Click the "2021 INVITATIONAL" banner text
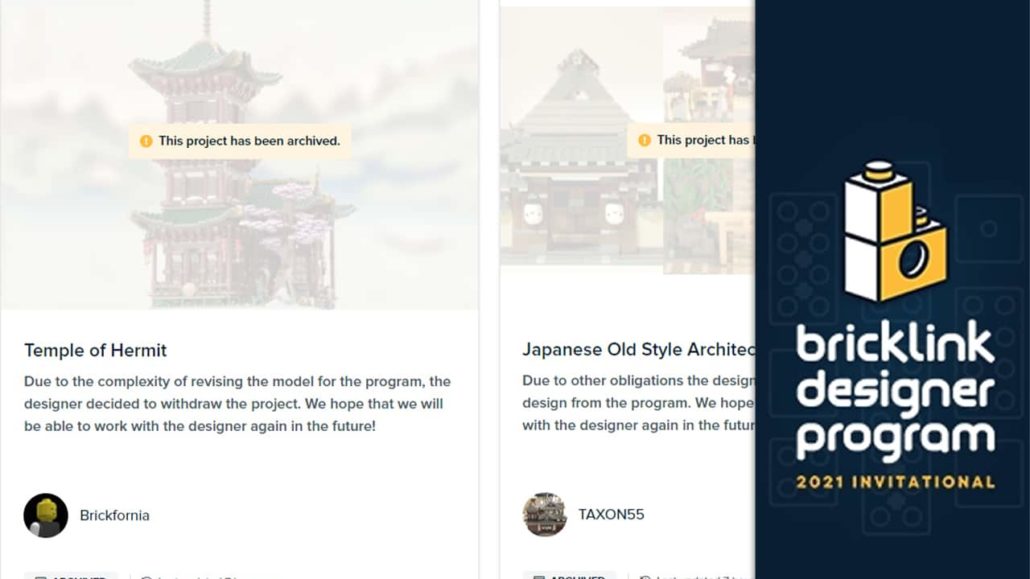The image size is (1030, 579). [895, 482]
